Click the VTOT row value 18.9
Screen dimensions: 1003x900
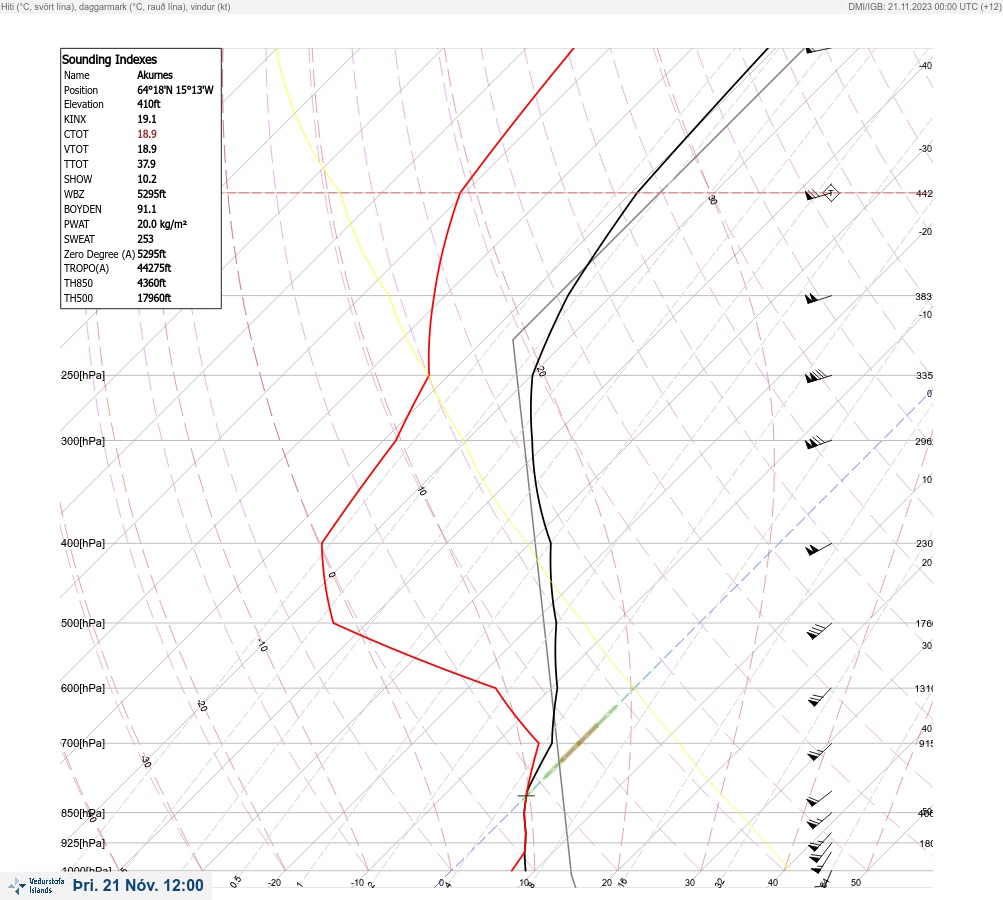(146, 149)
